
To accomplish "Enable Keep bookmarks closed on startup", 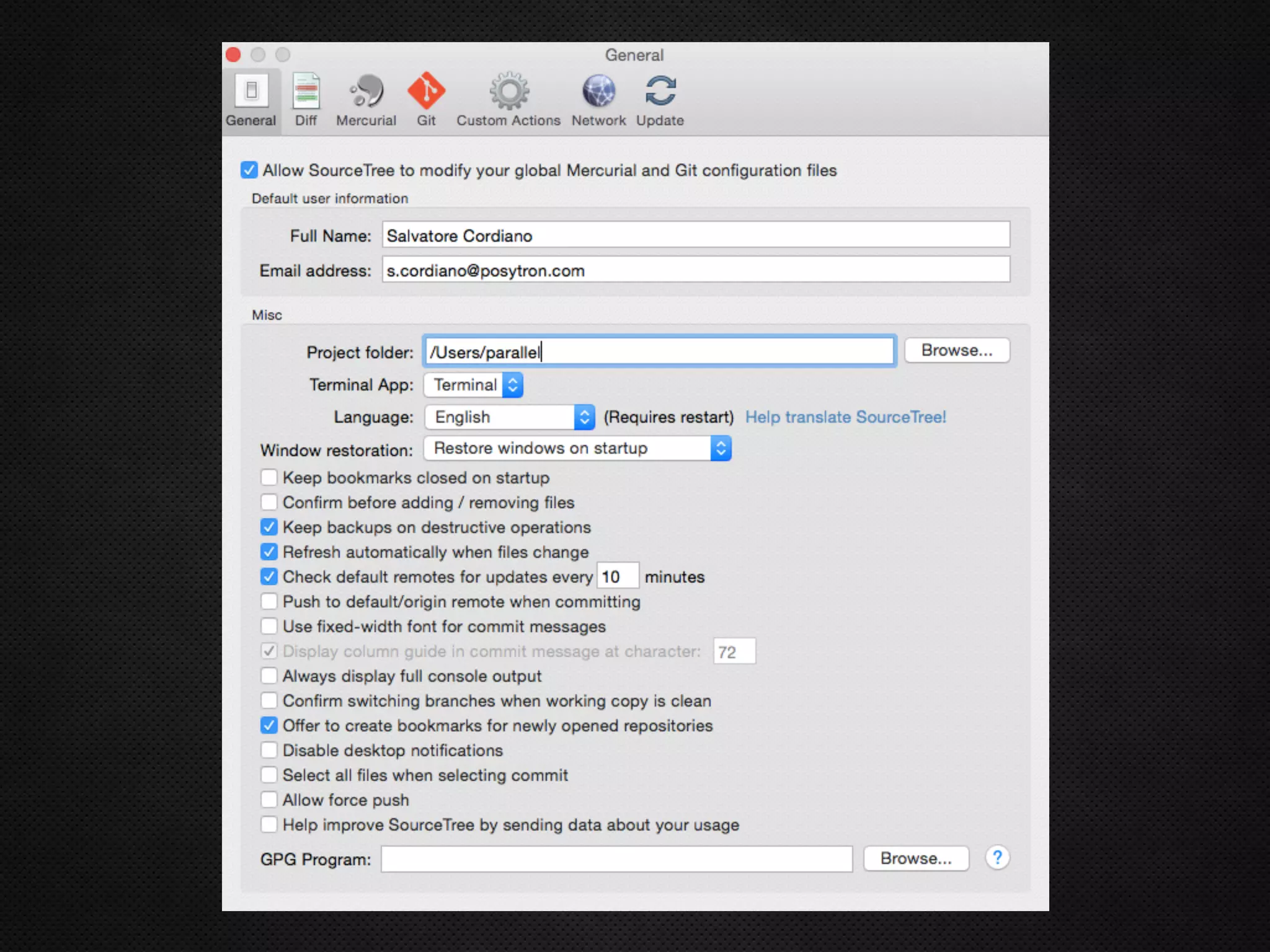I will pyautogui.click(x=269, y=477).
